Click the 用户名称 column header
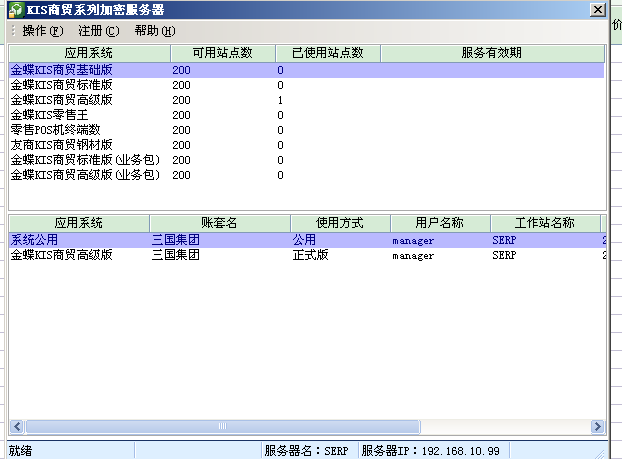Viewport: 622px width, 459px height. (440, 223)
